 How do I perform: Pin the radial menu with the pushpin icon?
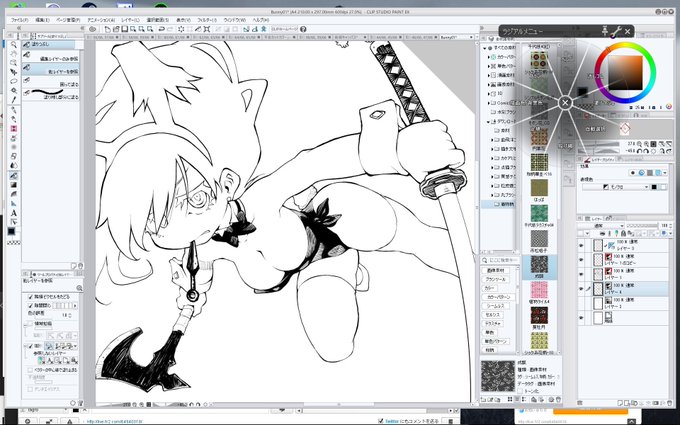[x=605, y=31]
